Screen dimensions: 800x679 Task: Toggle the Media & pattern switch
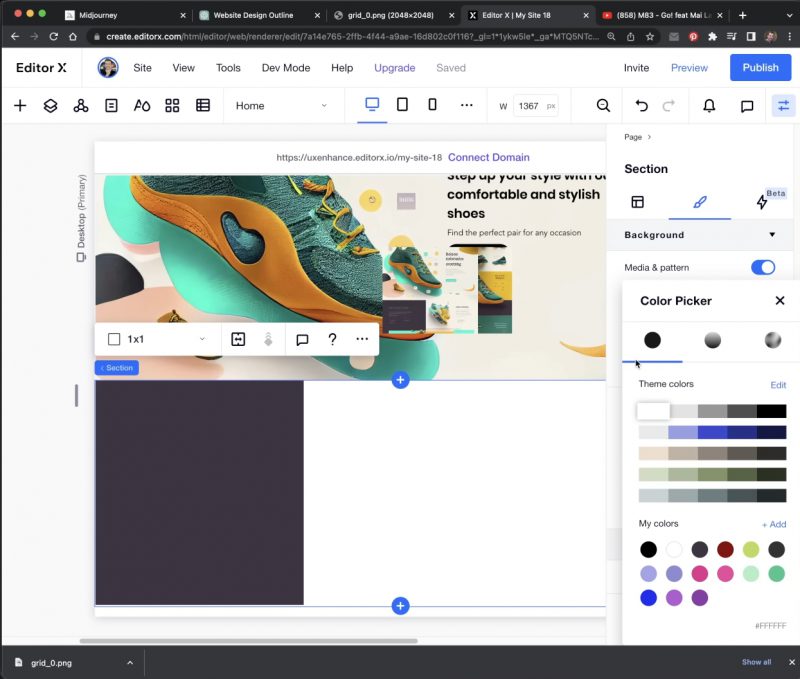point(762,267)
